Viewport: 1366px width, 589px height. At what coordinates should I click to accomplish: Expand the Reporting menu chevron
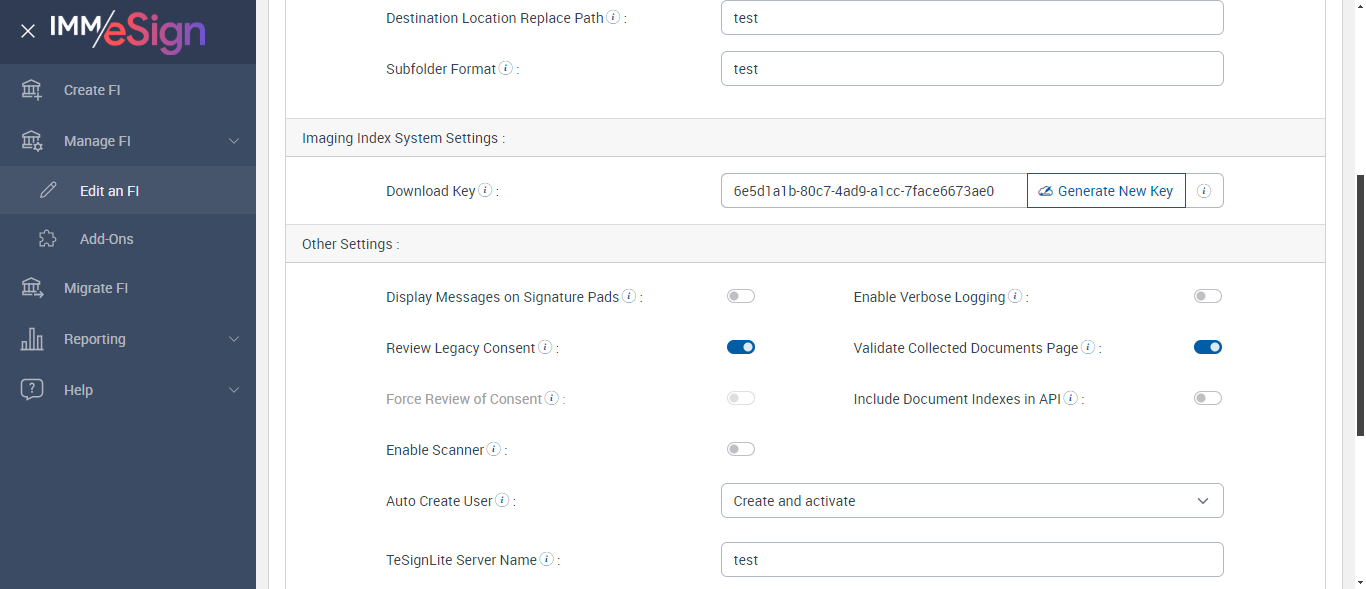pyautogui.click(x=234, y=339)
